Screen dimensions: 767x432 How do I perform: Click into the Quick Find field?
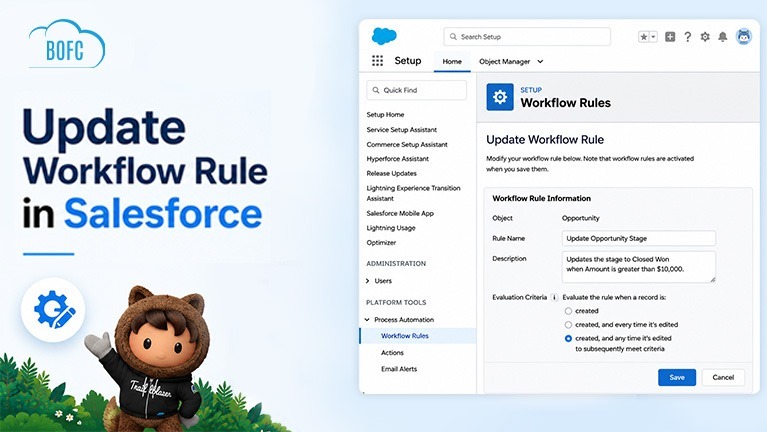coord(416,90)
